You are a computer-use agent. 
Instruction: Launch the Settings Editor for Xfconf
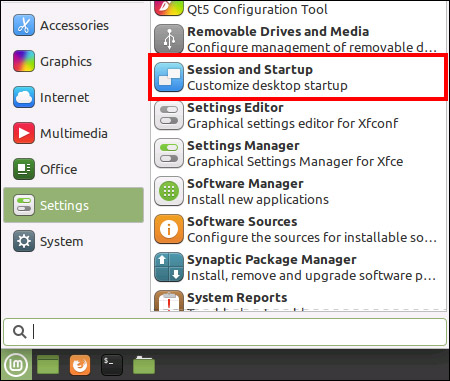298,115
